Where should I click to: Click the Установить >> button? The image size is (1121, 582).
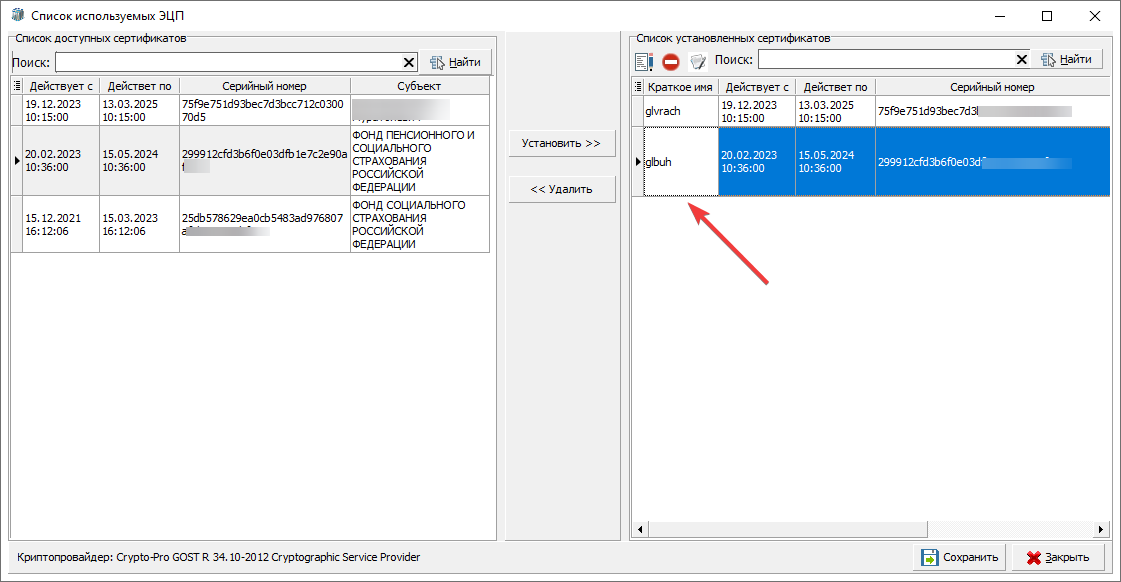click(561, 143)
